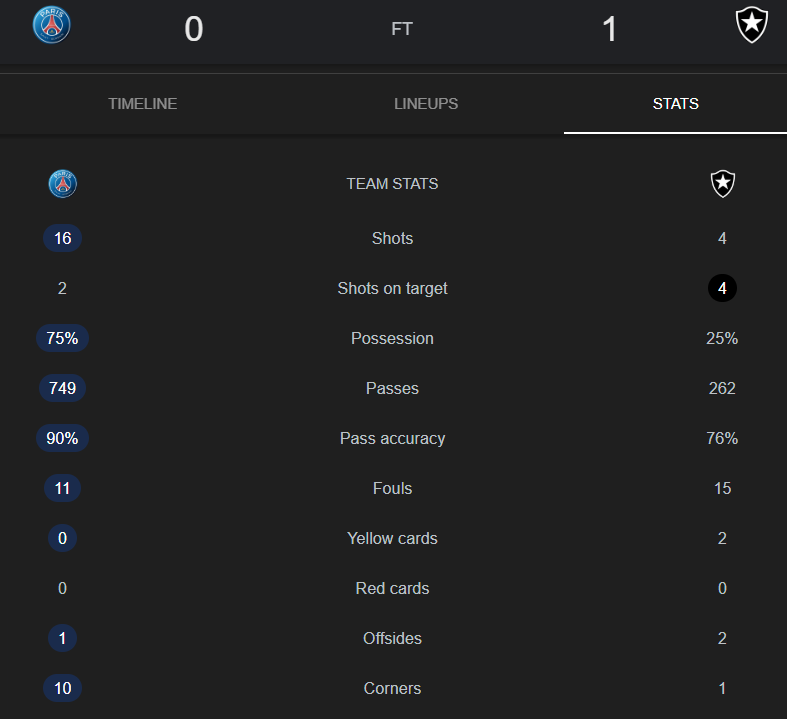
Task: Click the Team Stats heading
Action: click(x=392, y=184)
